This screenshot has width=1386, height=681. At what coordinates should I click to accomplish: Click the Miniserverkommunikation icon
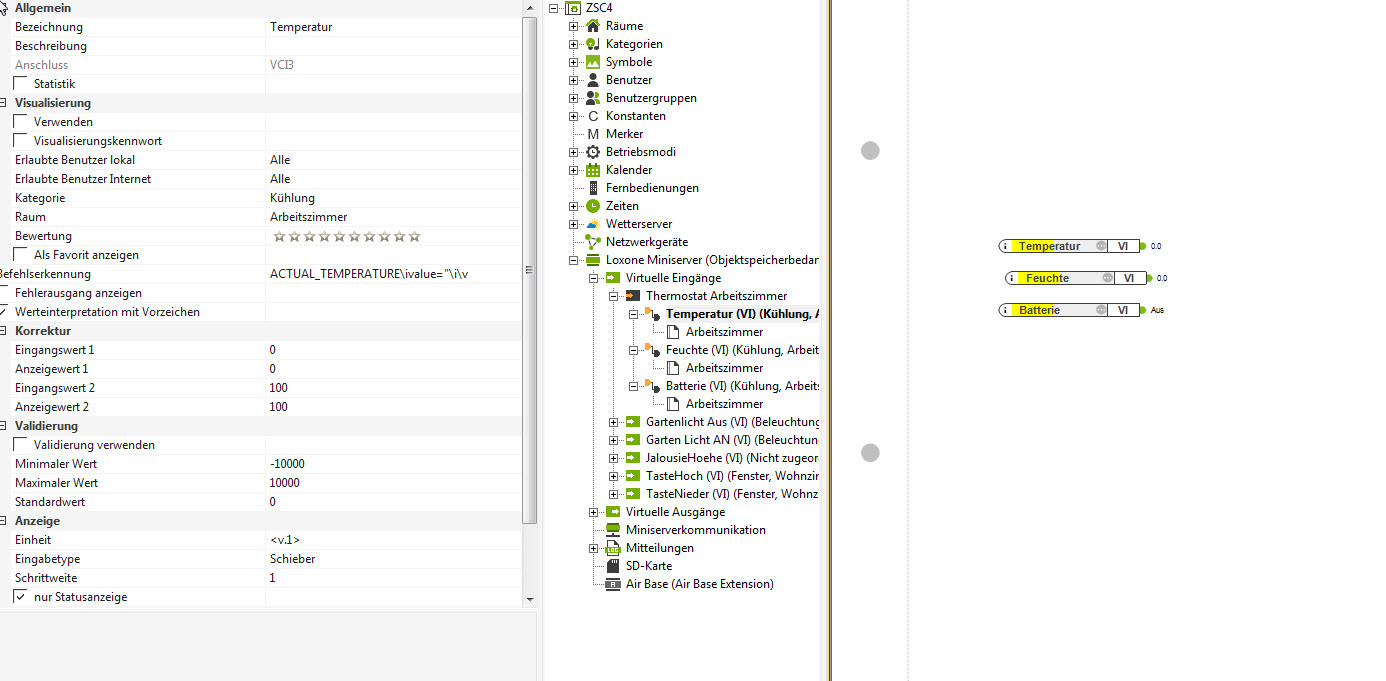coord(613,530)
